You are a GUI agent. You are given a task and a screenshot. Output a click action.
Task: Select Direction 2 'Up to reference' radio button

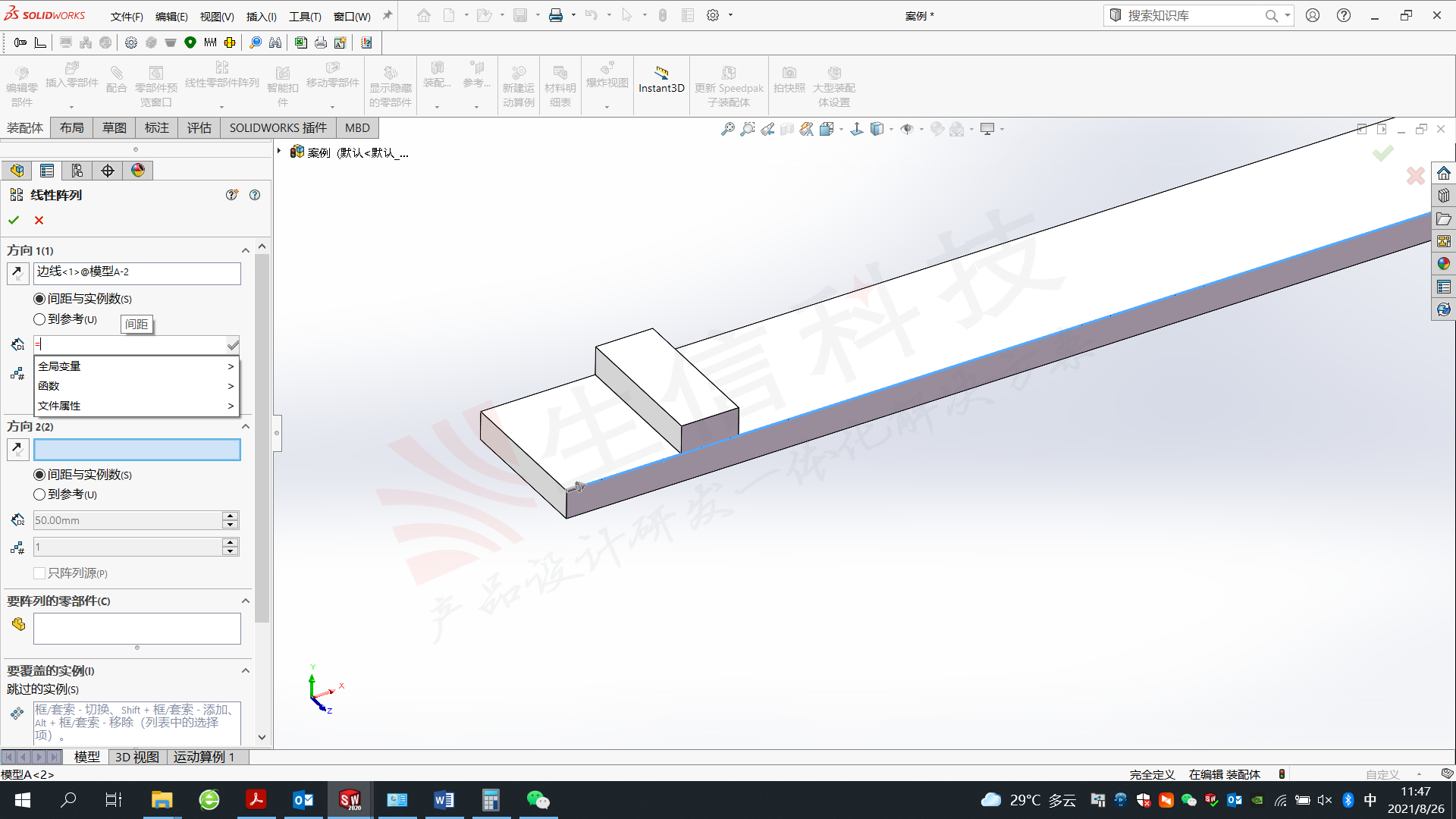coord(39,494)
